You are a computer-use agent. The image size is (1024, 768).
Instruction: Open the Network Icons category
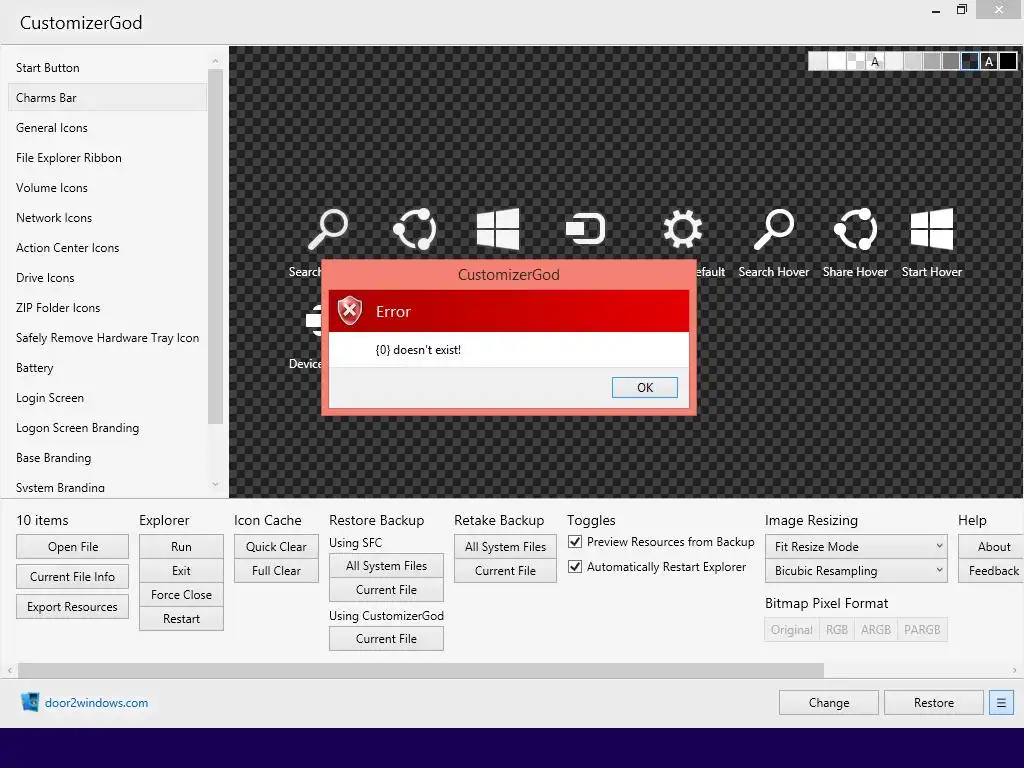pos(108,217)
